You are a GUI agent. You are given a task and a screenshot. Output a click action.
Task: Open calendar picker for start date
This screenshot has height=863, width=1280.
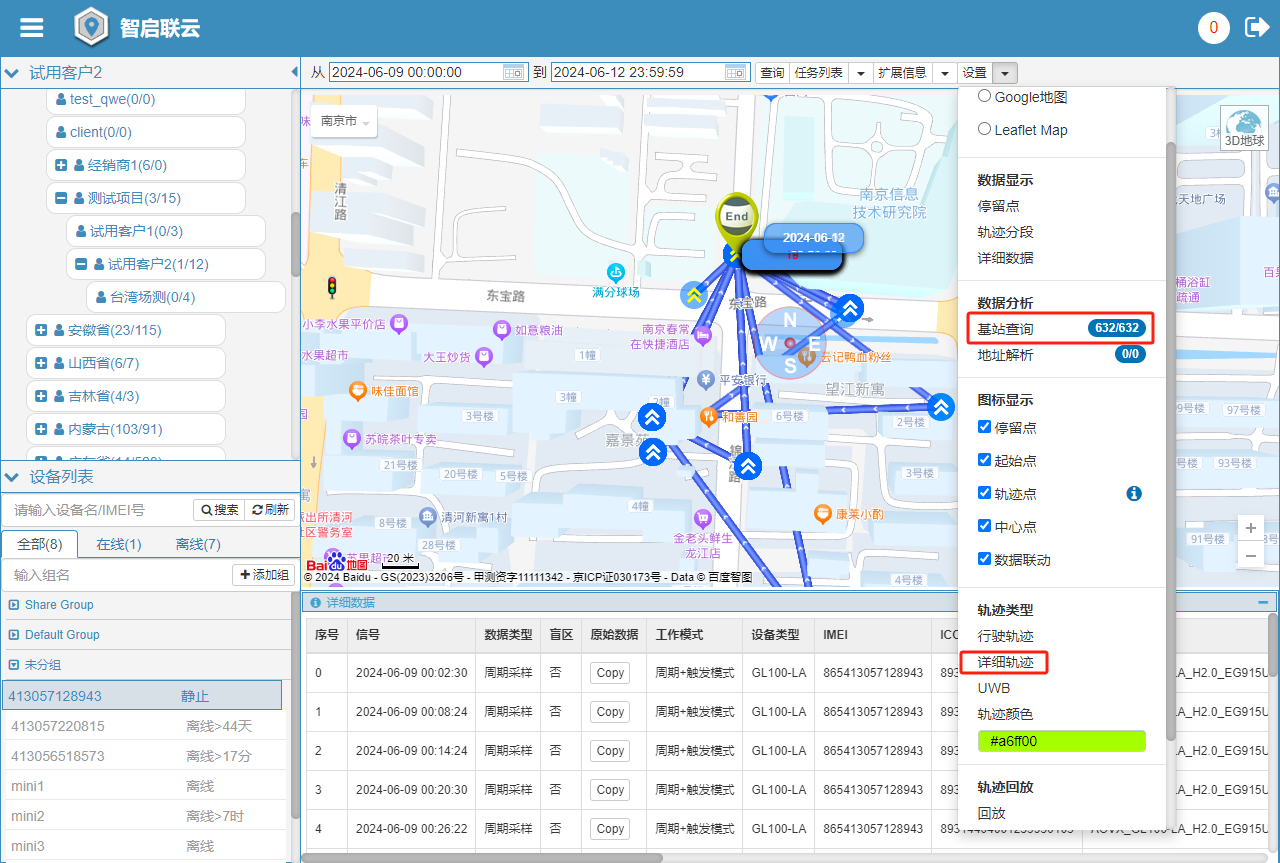(513, 72)
